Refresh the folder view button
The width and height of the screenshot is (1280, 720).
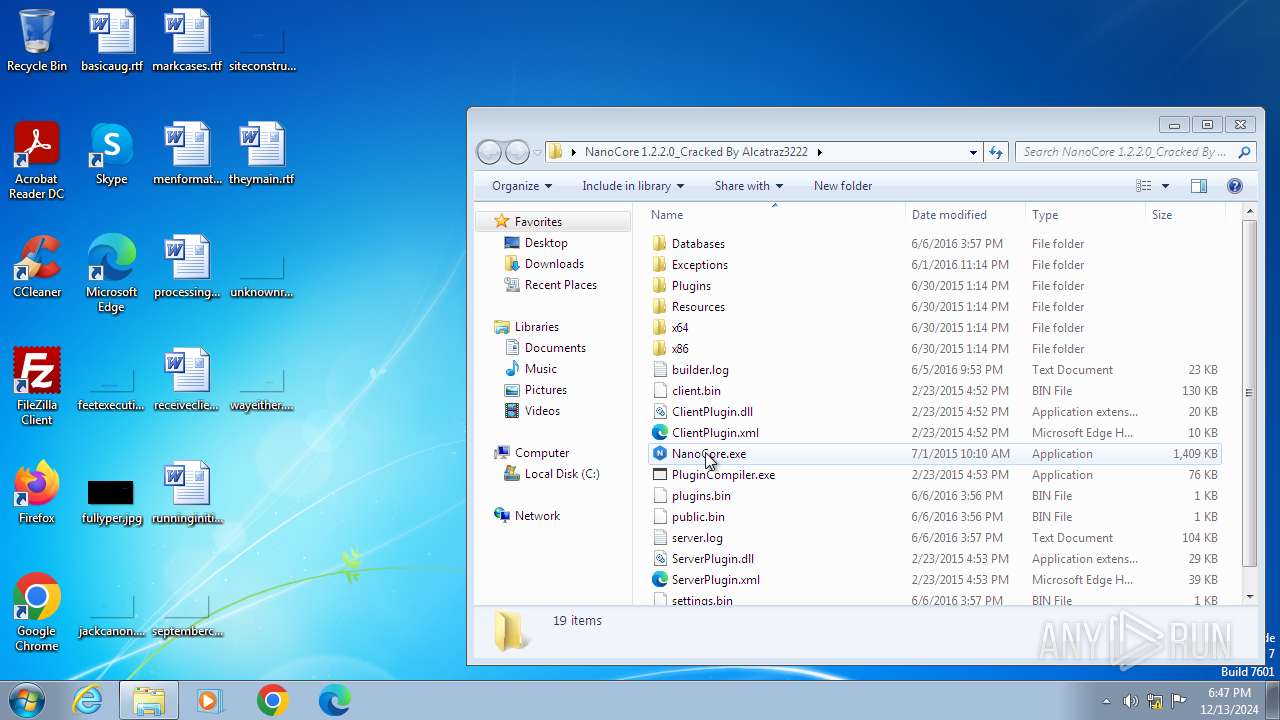pyautogui.click(x=996, y=152)
